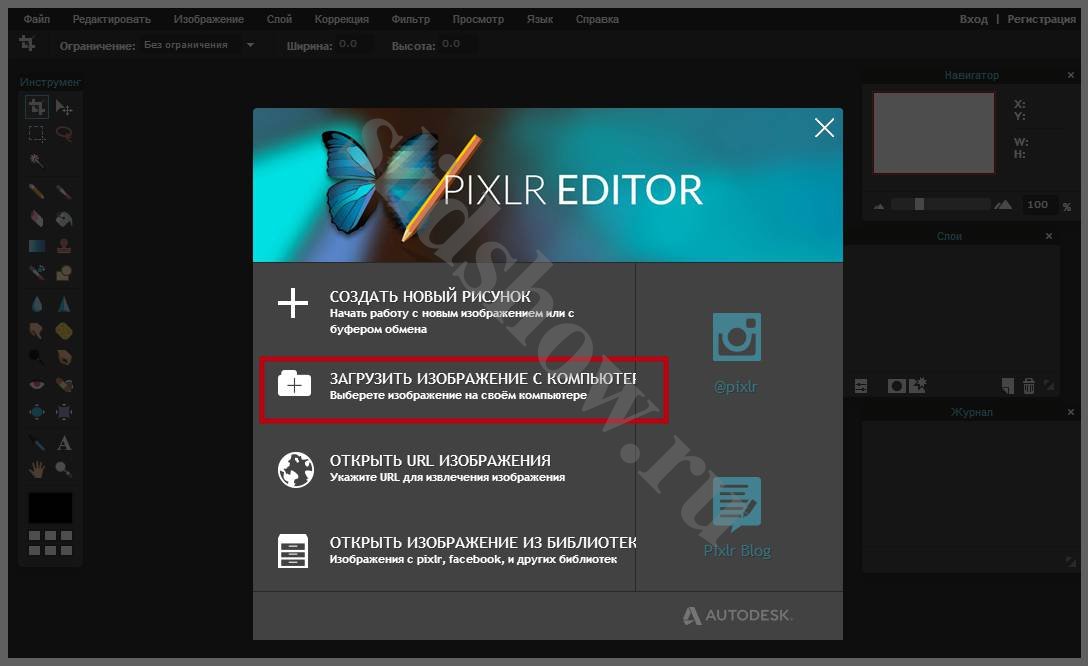
Task: Open the Коррекция menu
Action: tap(341, 19)
